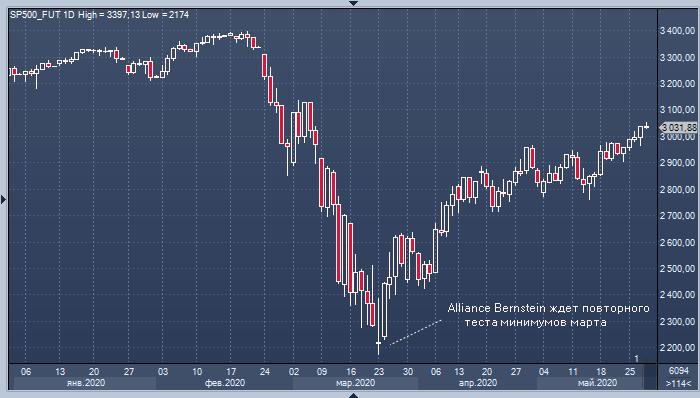Click date label 11 in May
700x398 pixels.
[573, 371]
